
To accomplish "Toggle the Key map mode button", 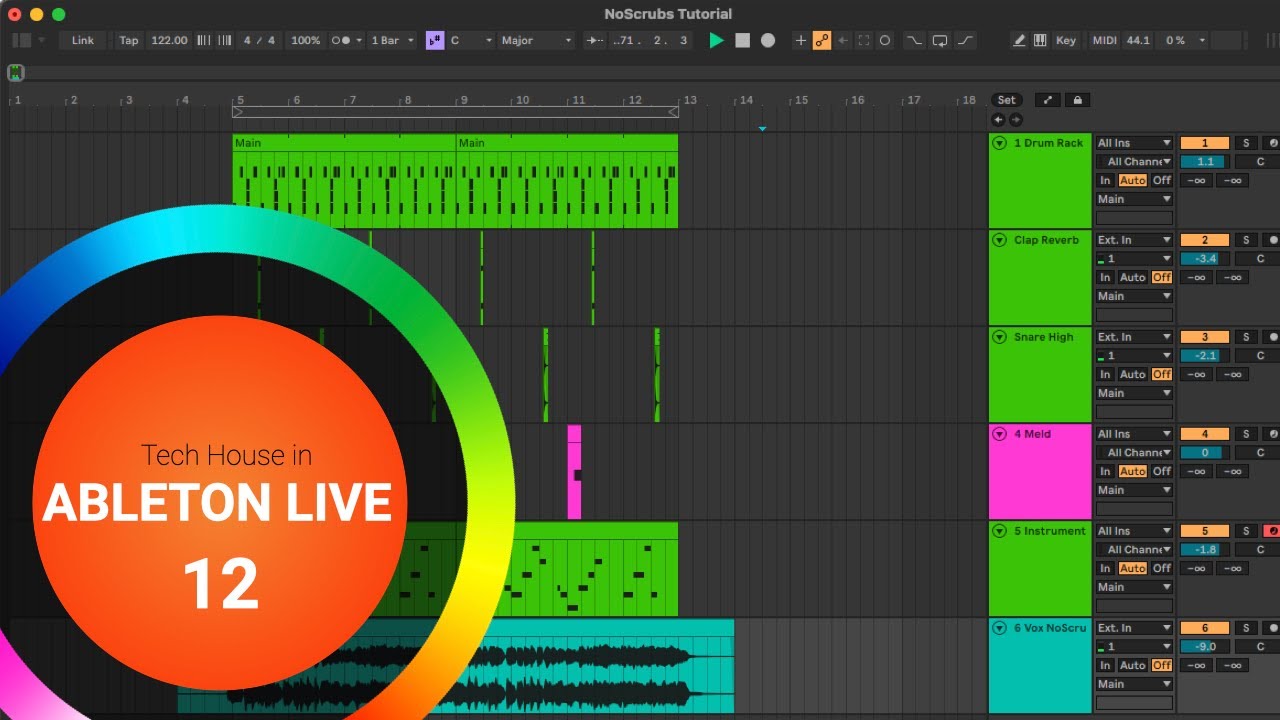I will tap(1066, 40).
